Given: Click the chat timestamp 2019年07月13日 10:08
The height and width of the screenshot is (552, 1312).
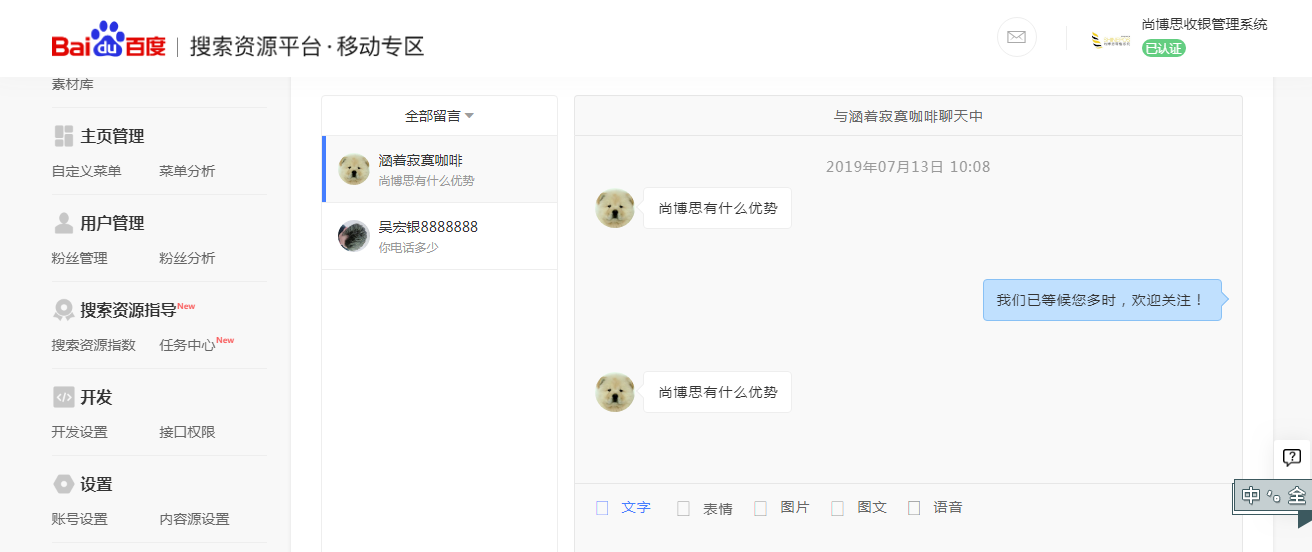Looking at the screenshot, I should click(x=908, y=167).
